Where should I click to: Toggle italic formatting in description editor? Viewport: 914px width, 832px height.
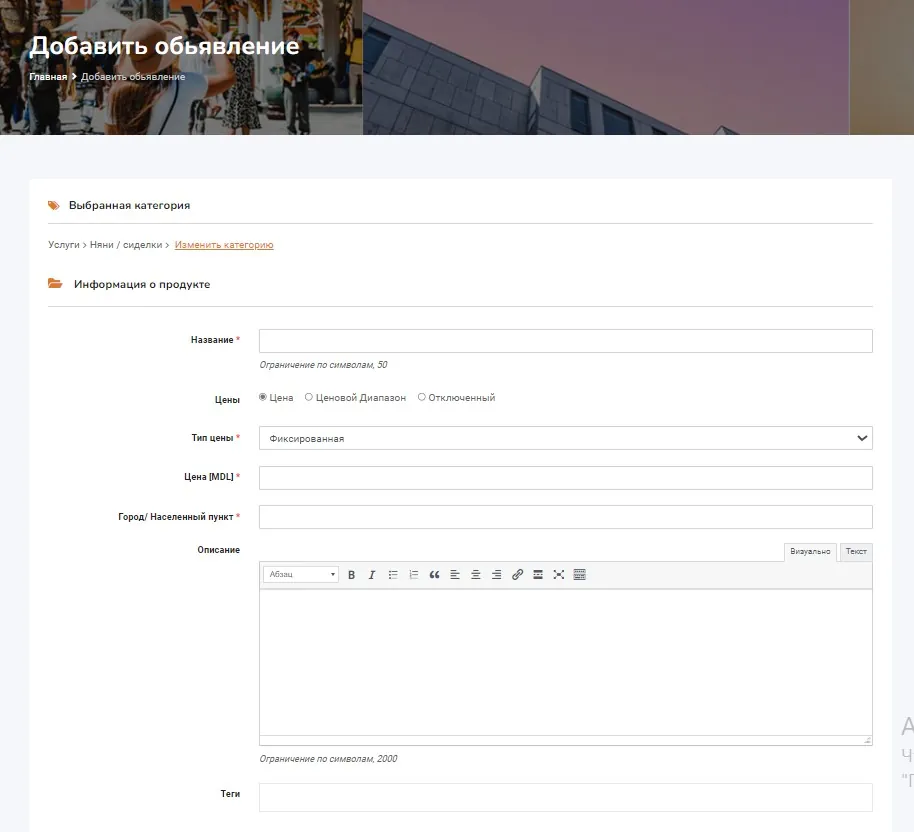coord(372,575)
